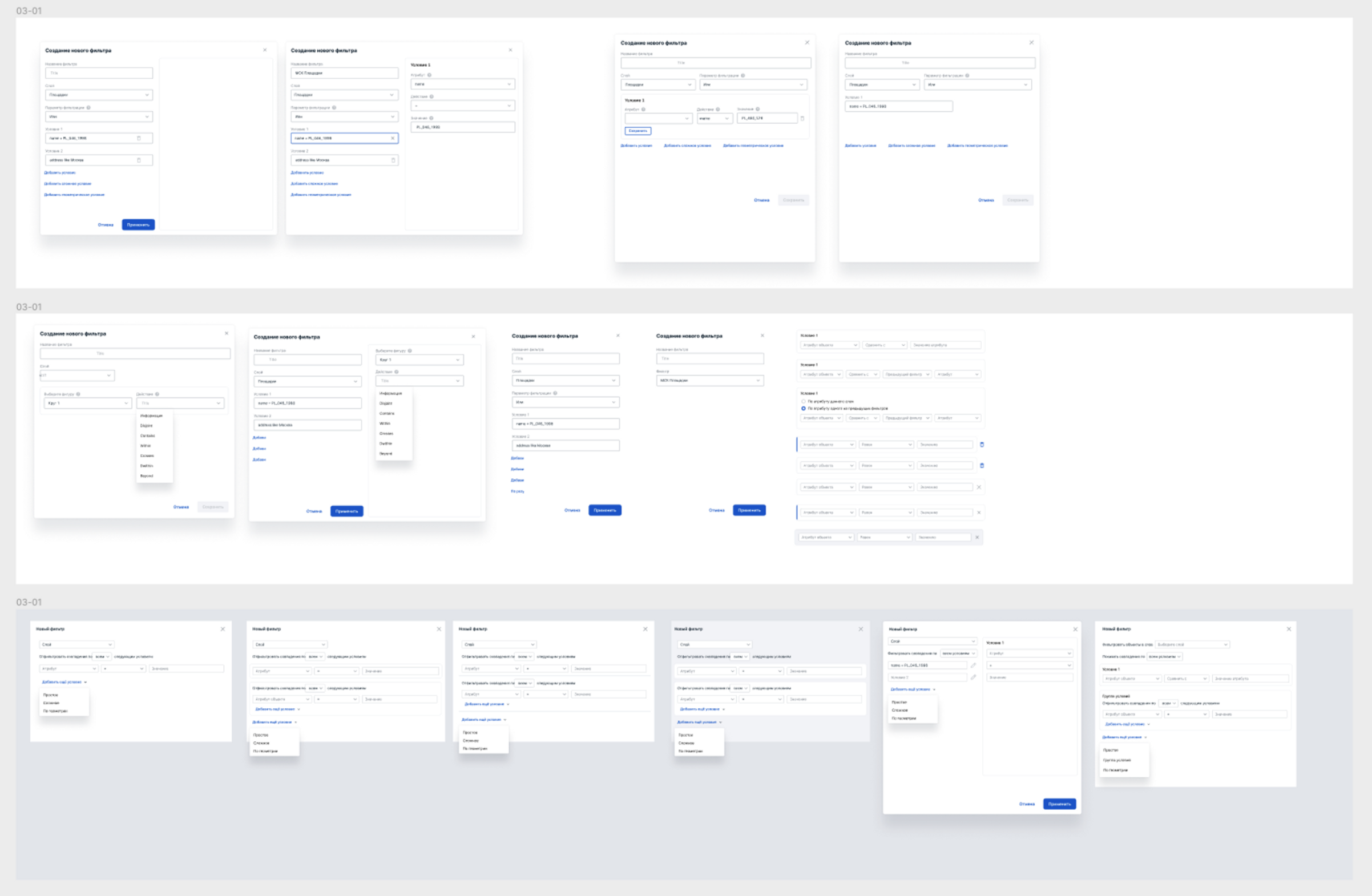Click info icon next to Выберите фигуру label above Действие list
The image size is (1372, 896).
[x=410, y=350]
